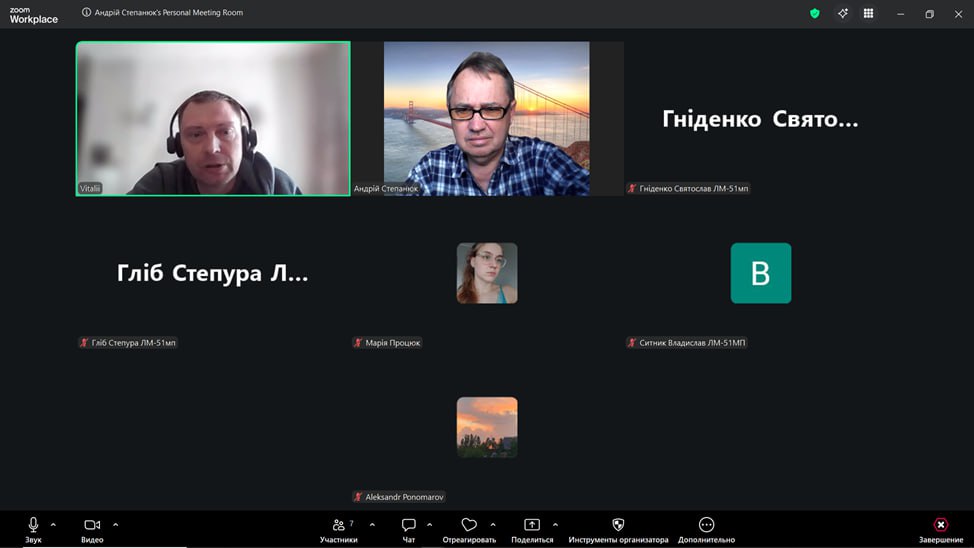Open Инструменты организатора host tools
This screenshot has height=548, width=974.
pyautogui.click(x=618, y=529)
